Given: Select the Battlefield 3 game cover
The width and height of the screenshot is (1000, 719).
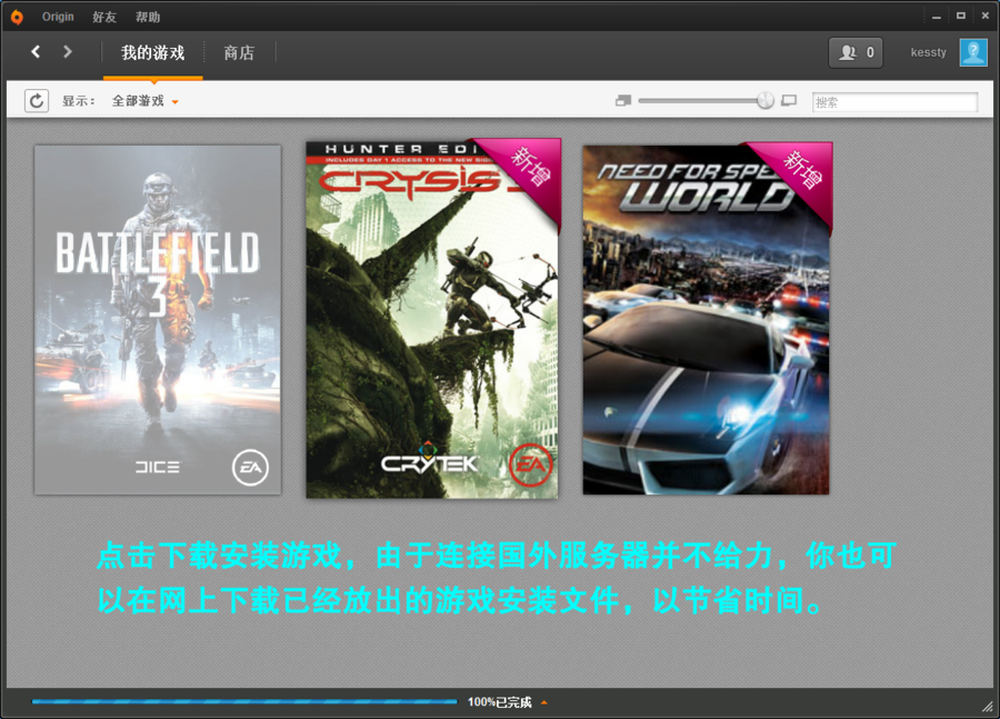Looking at the screenshot, I should click(158, 320).
